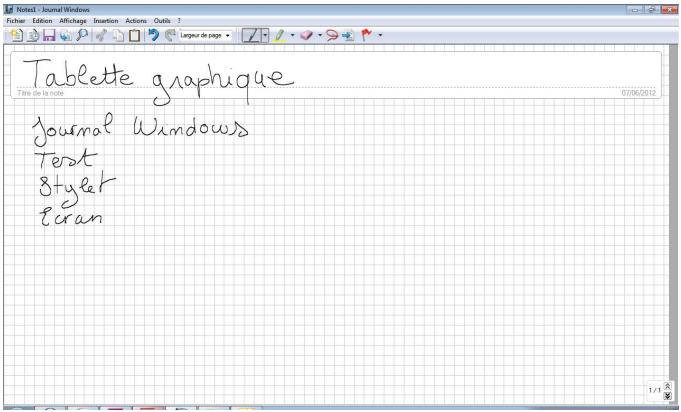Select the red Lasso selection tool

click(332, 35)
